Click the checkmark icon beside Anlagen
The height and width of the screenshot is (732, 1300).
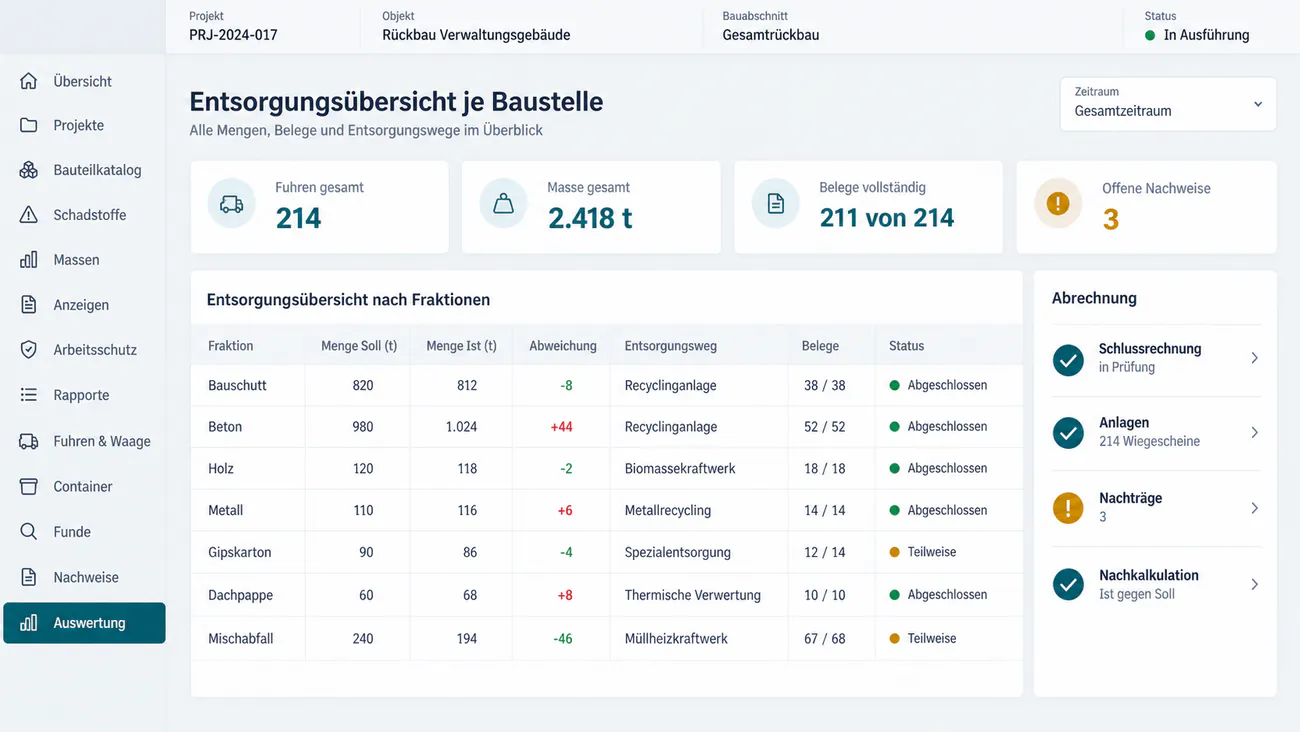click(1068, 433)
